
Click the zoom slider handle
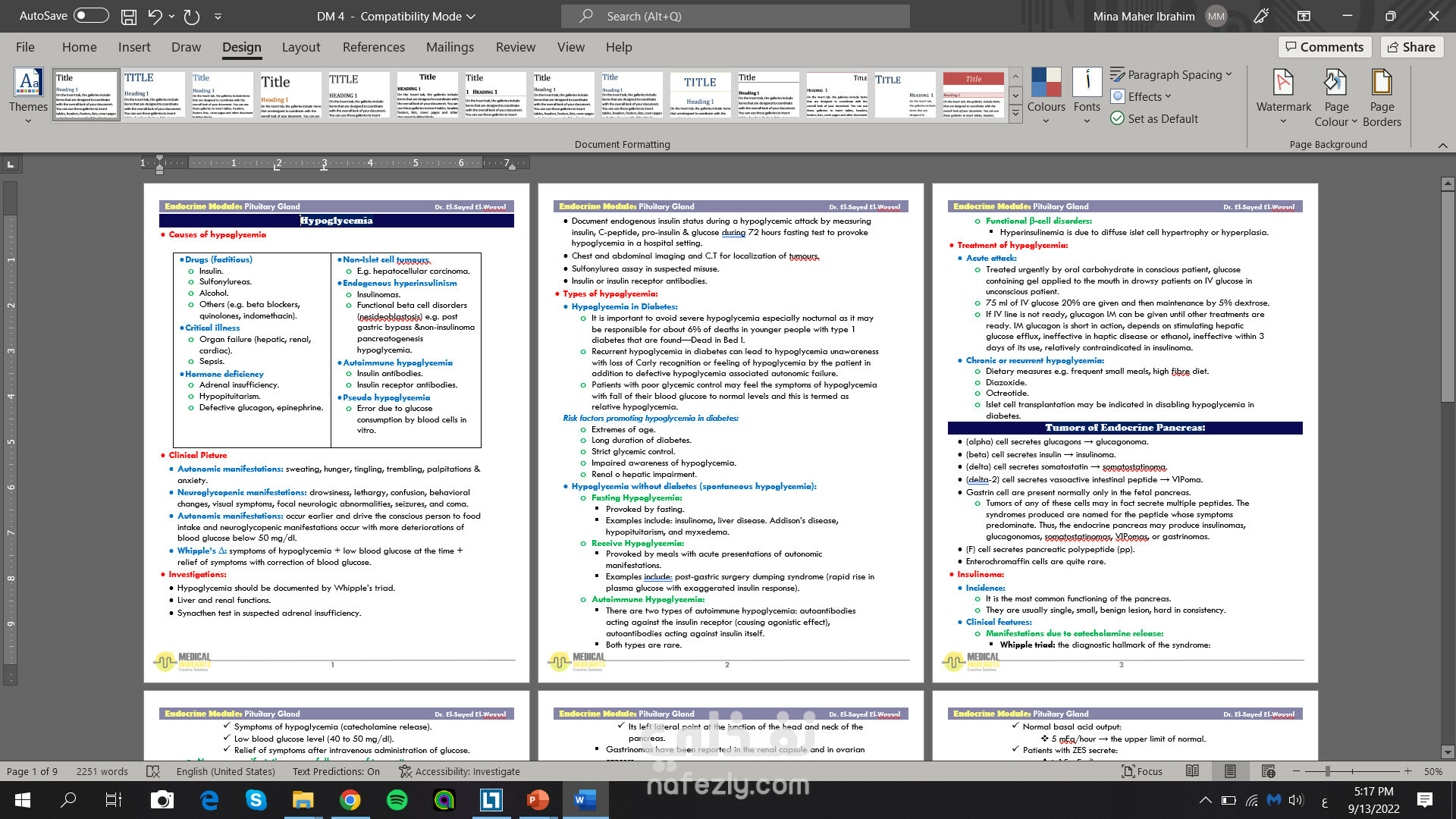tap(1327, 771)
